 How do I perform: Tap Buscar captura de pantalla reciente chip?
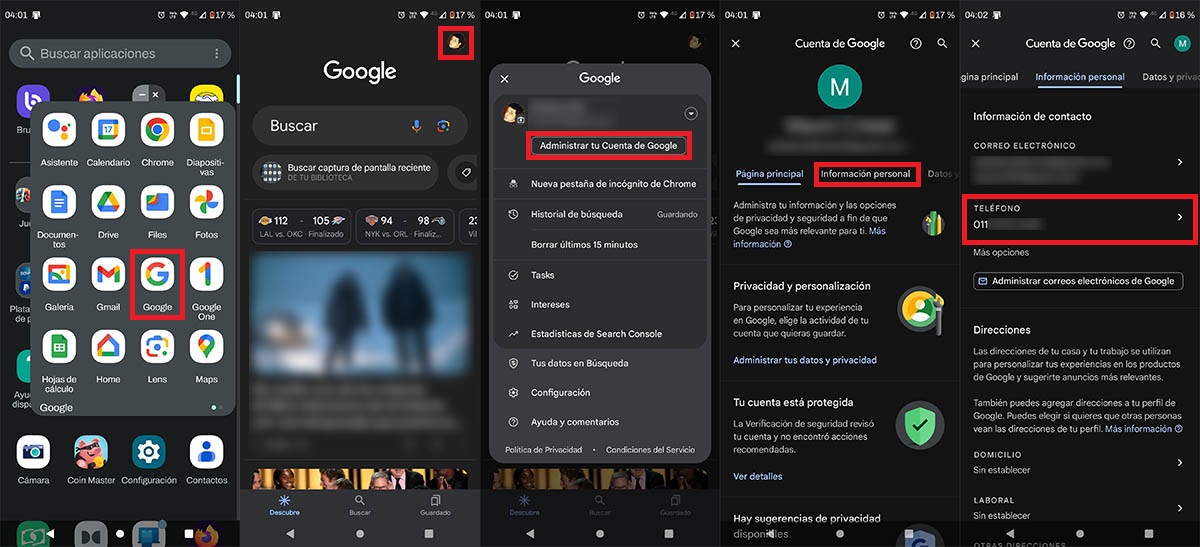click(347, 171)
